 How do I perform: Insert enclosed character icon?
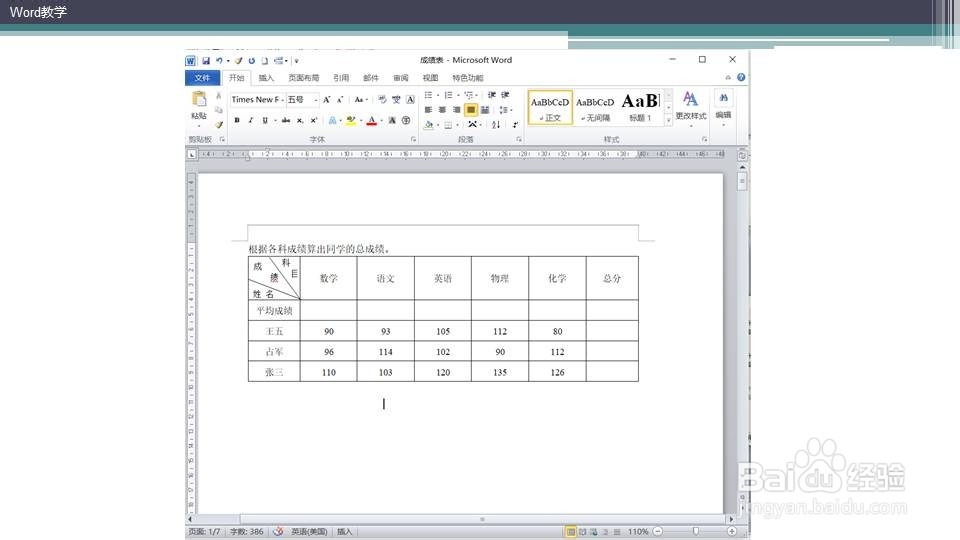coord(406,121)
